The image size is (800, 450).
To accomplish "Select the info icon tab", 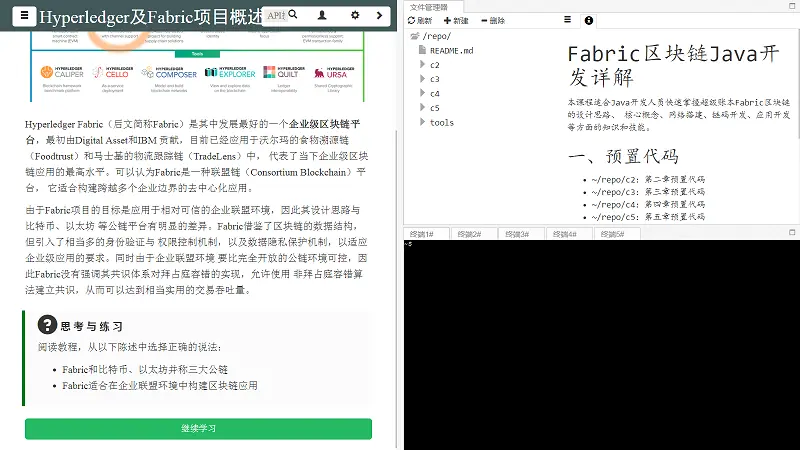I will click(x=589, y=20).
